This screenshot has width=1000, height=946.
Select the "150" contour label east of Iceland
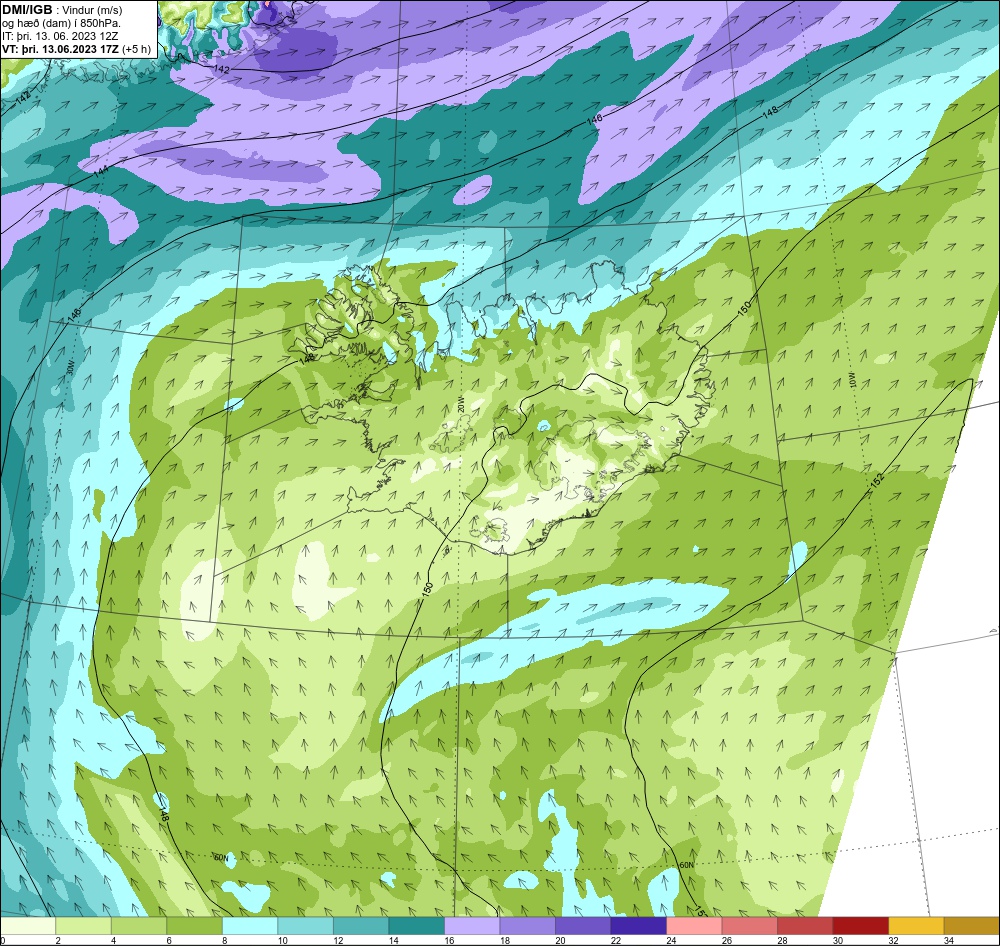point(744,307)
